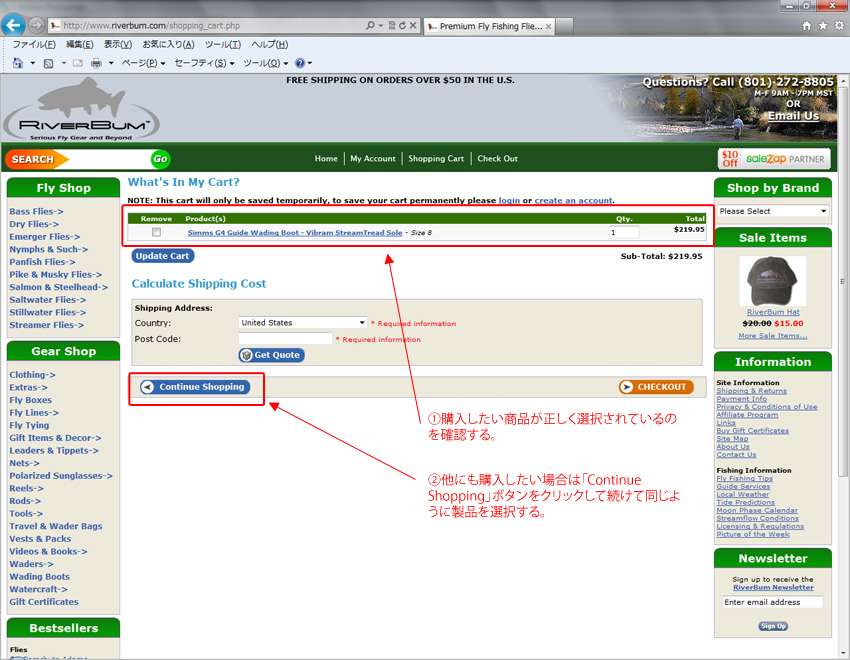850x660 pixels.
Task: Open the Shipping & Returns info link
Action: (x=751, y=391)
